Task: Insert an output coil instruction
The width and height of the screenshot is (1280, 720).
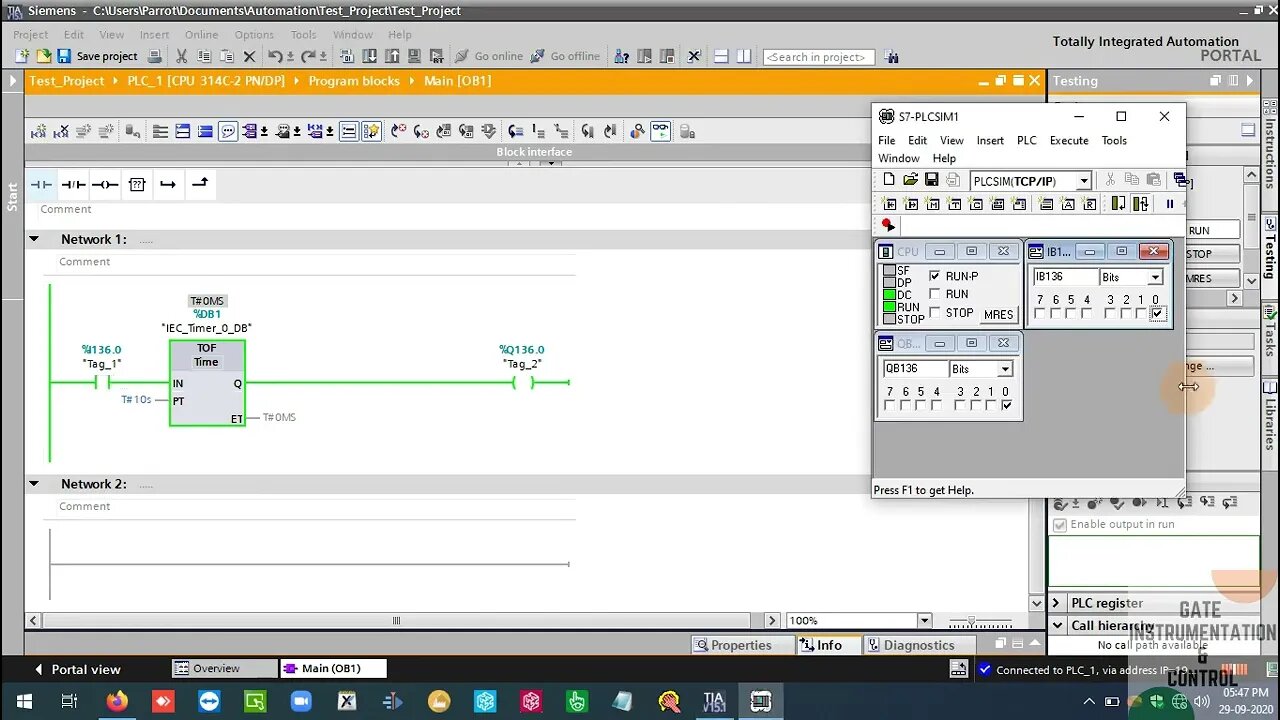Action: pos(105,184)
